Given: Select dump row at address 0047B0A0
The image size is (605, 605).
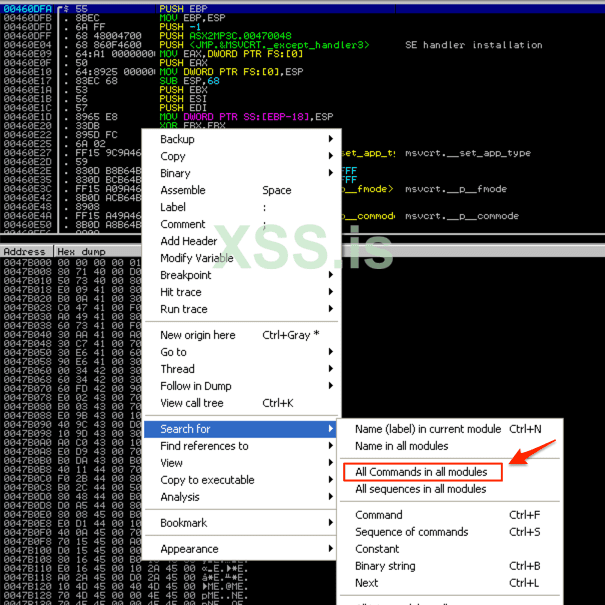Looking at the screenshot, I should tap(71, 442).
